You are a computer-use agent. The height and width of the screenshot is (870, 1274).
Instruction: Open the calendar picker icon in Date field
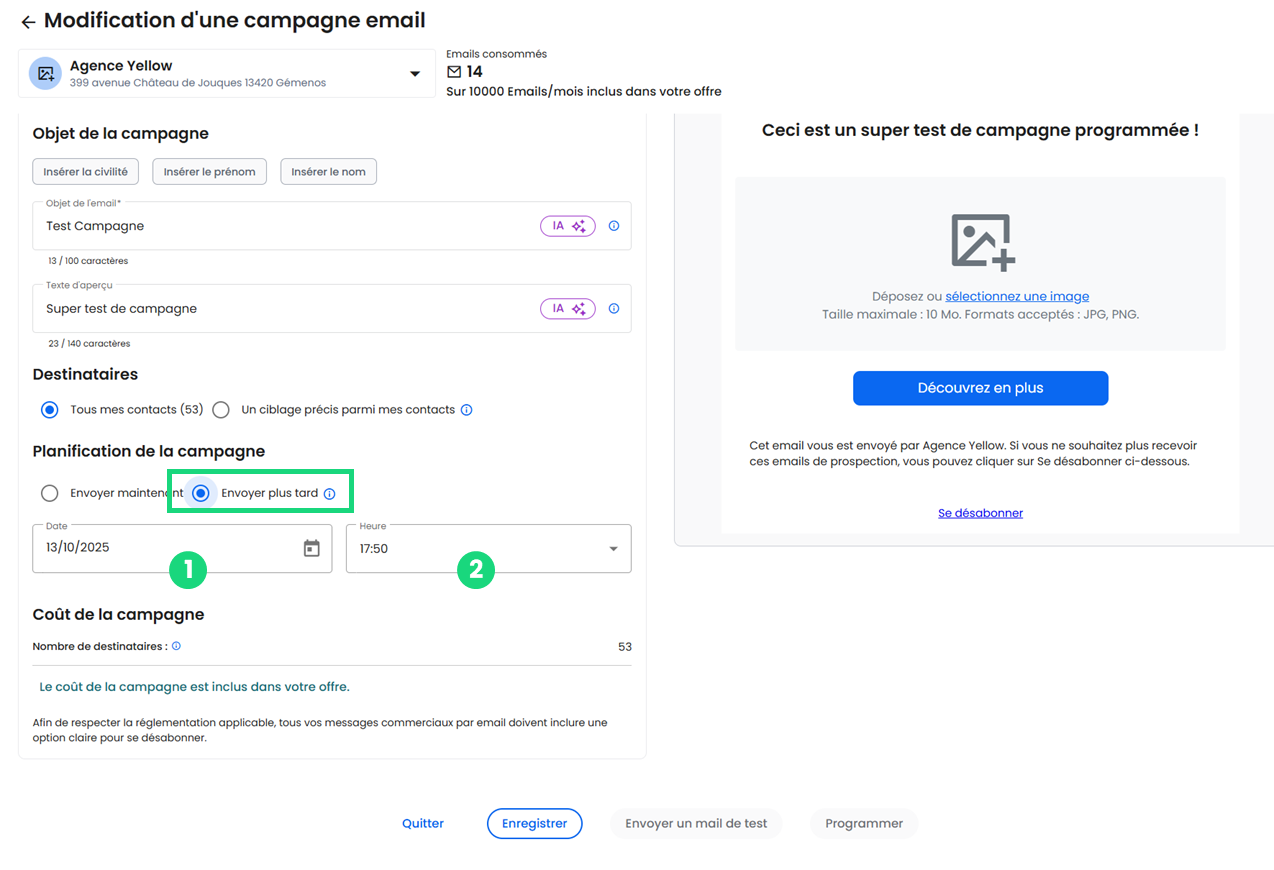[x=312, y=548]
